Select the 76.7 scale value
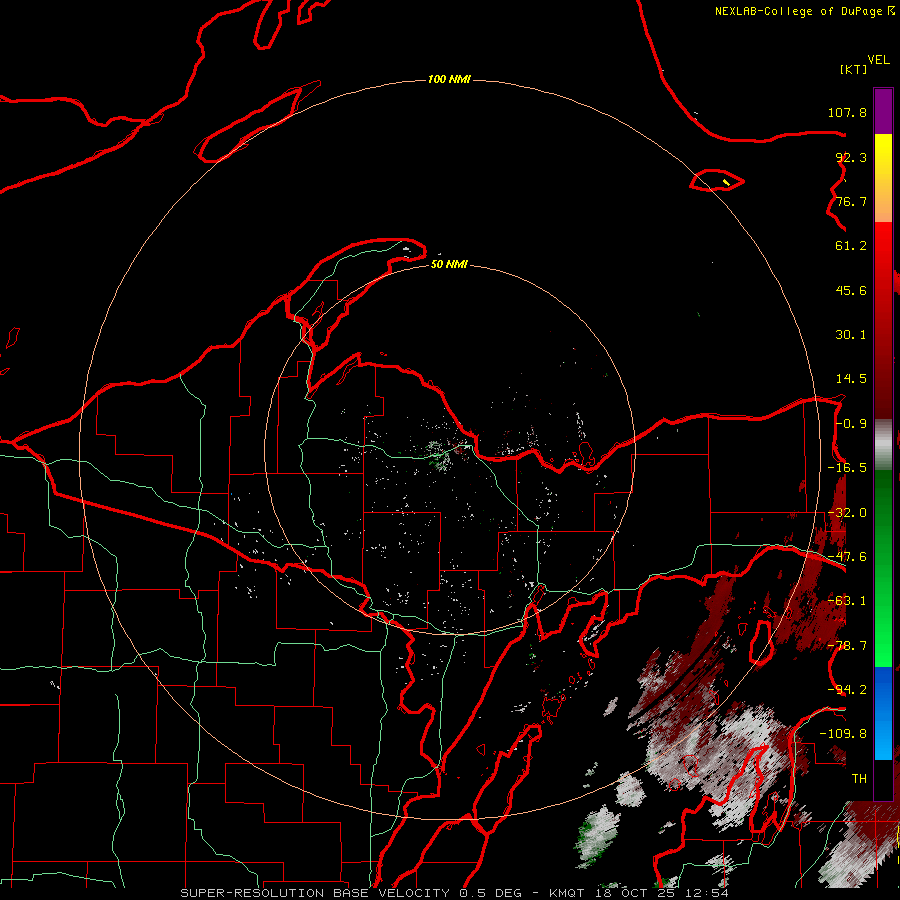900x900 pixels. tap(851, 201)
